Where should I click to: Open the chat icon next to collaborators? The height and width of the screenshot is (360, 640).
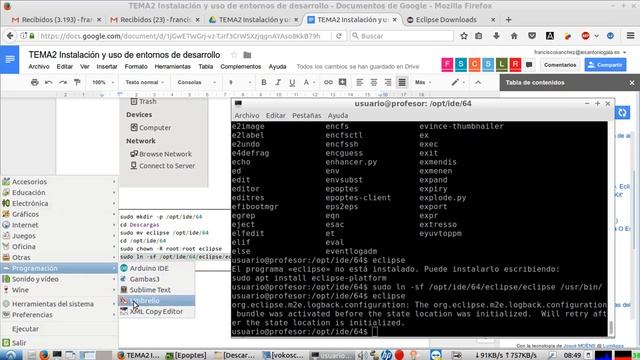click(x=529, y=64)
